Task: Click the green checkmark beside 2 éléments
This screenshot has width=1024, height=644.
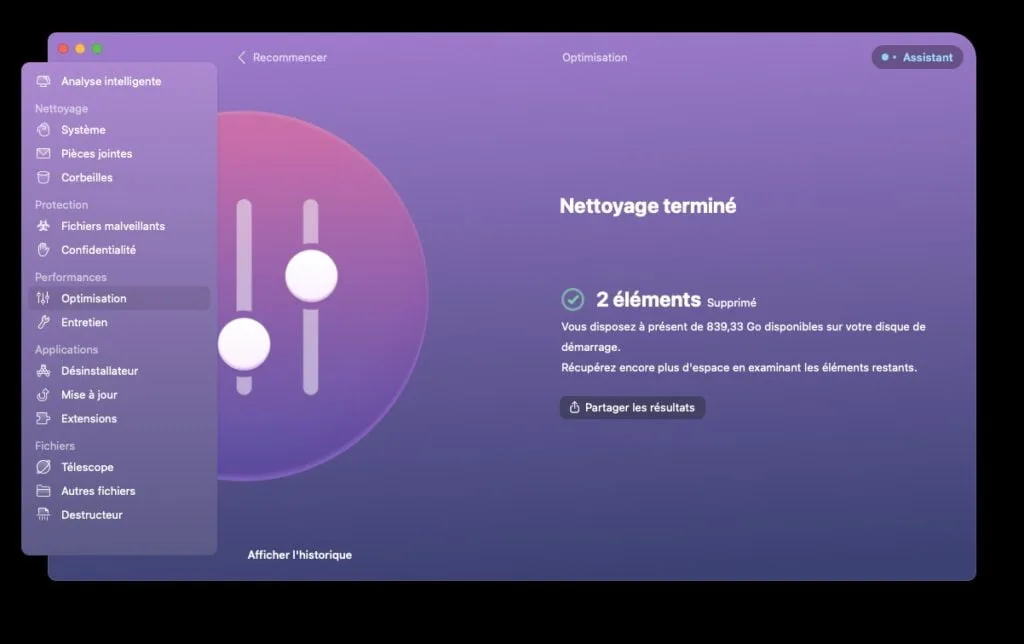Action: coord(571,298)
